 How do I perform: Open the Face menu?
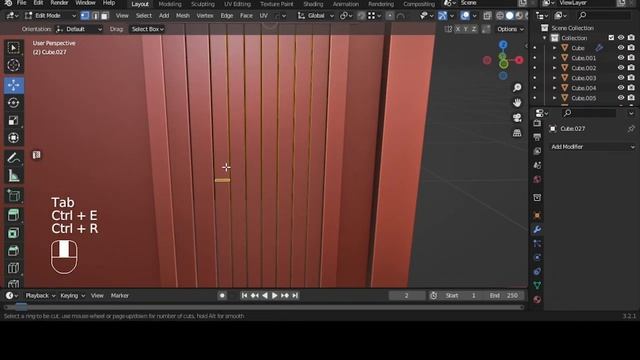click(x=246, y=16)
